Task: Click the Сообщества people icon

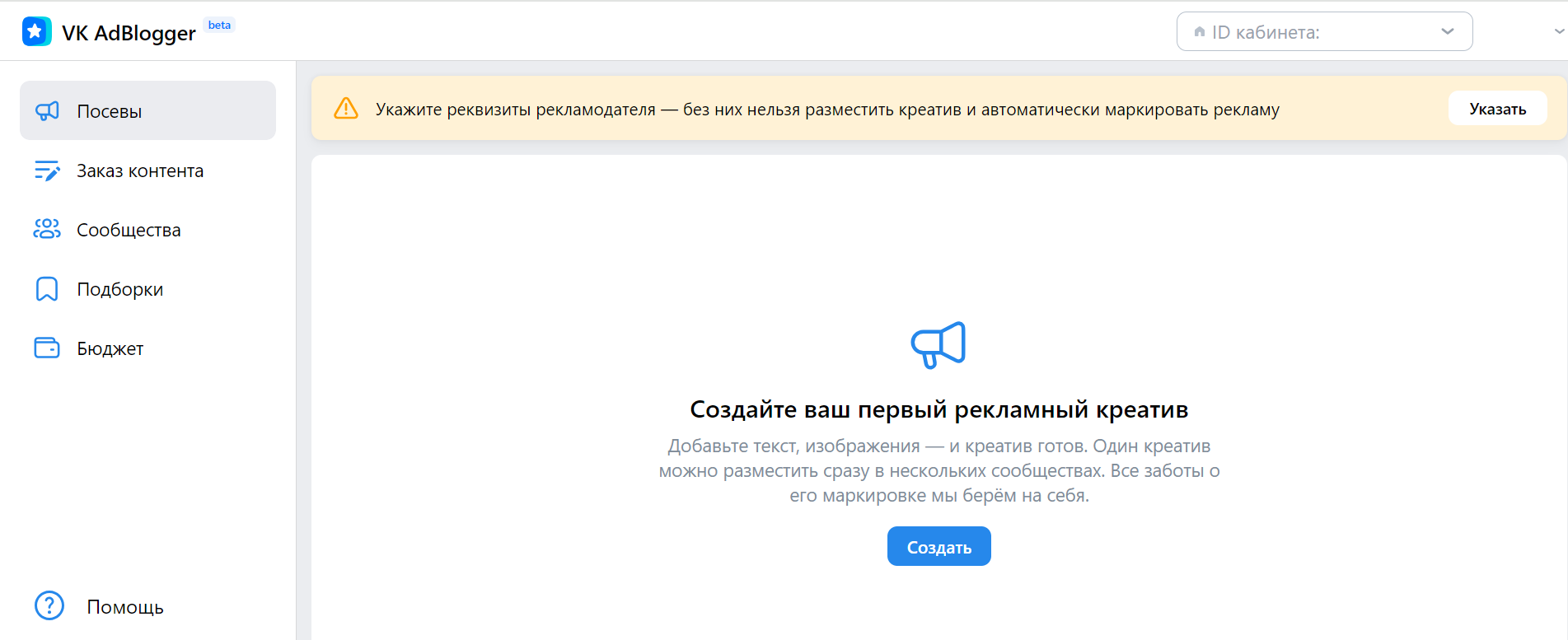Action: click(47, 229)
